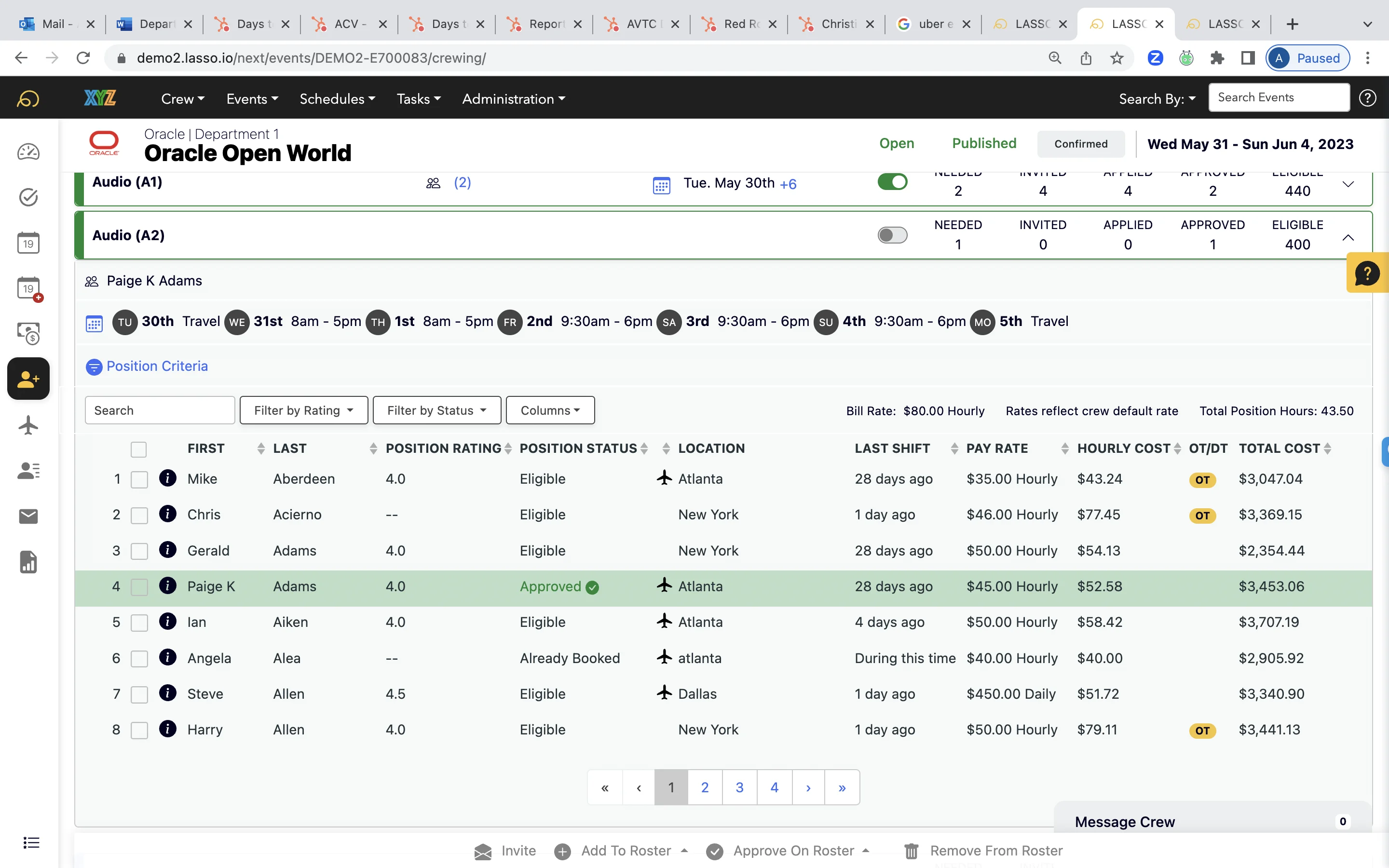Click the crew people icon in Audio (A1) row
This screenshot has height=868, width=1389.
tap(433, 183)
